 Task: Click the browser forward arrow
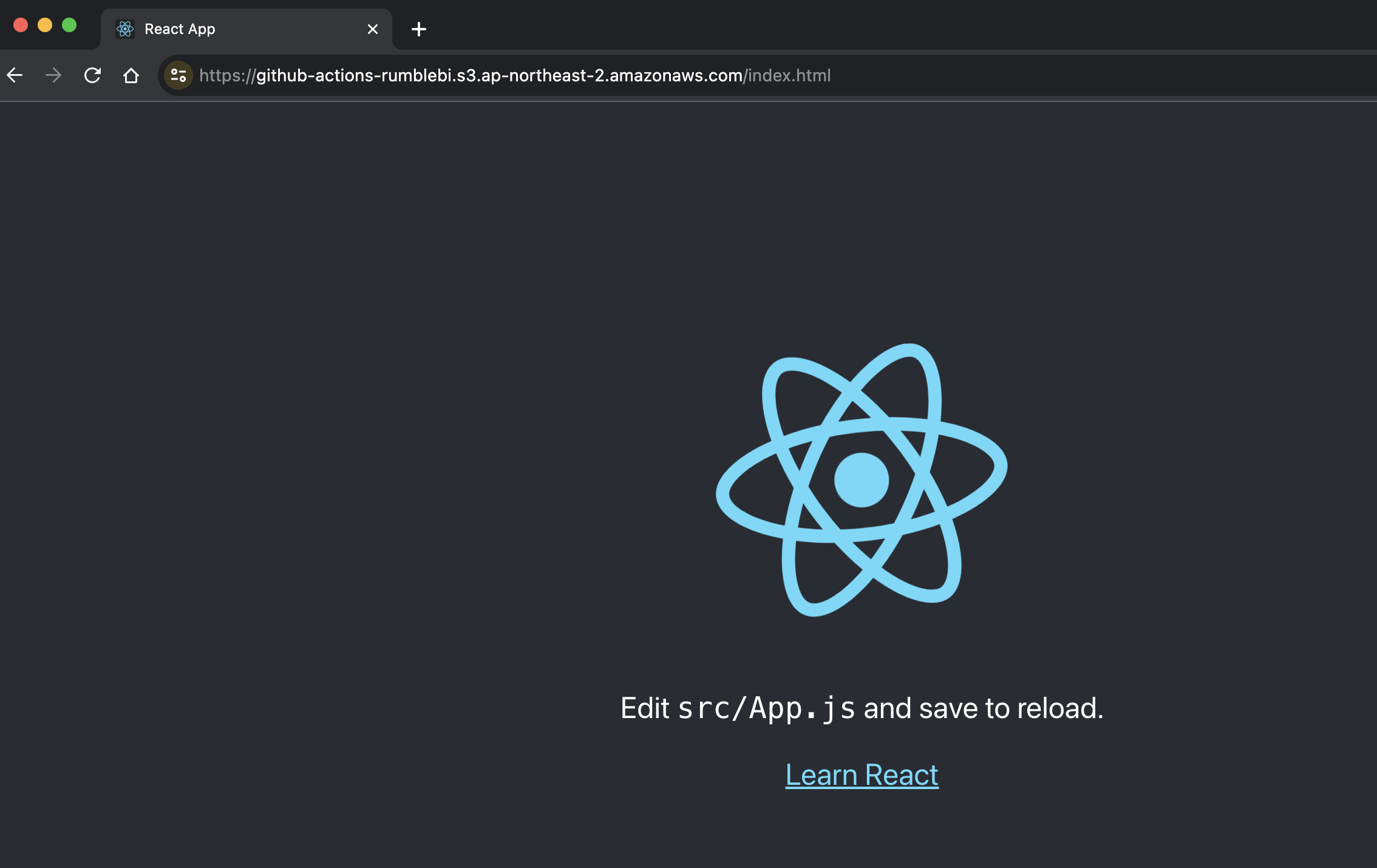[x=53, y=75]
